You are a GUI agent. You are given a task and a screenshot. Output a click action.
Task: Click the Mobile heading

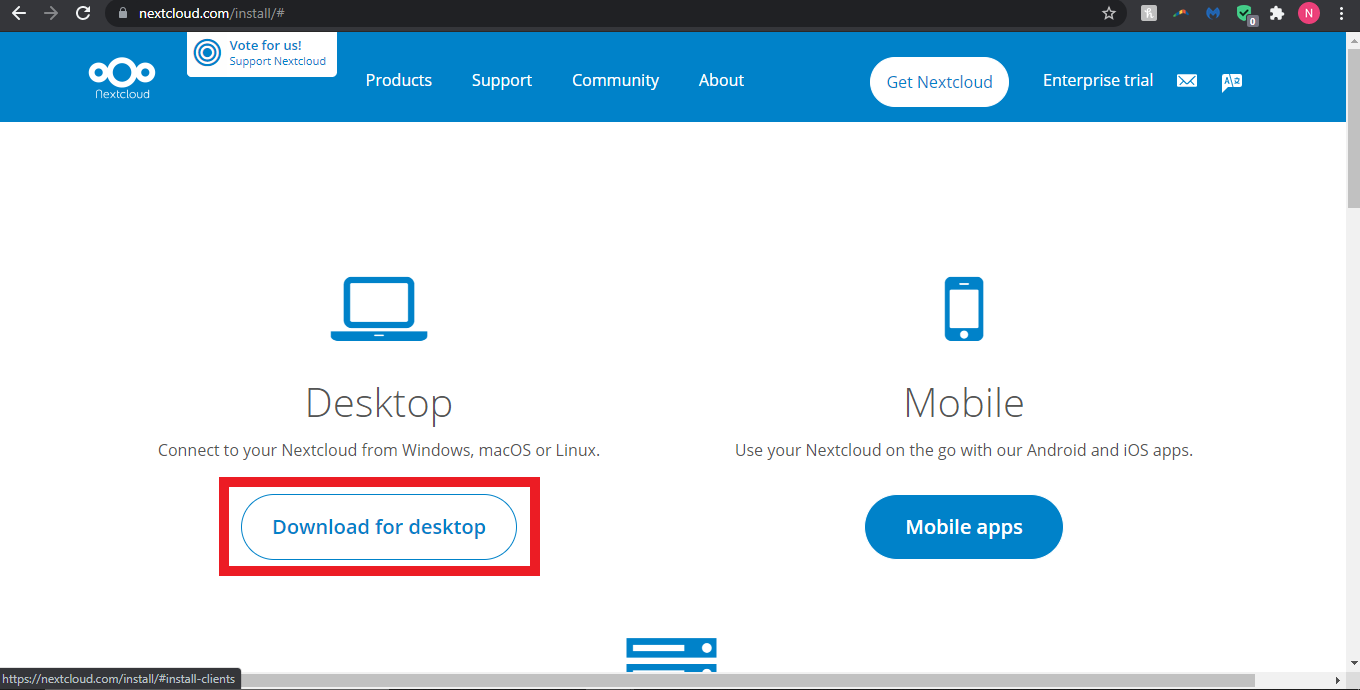tap(964, 403)
